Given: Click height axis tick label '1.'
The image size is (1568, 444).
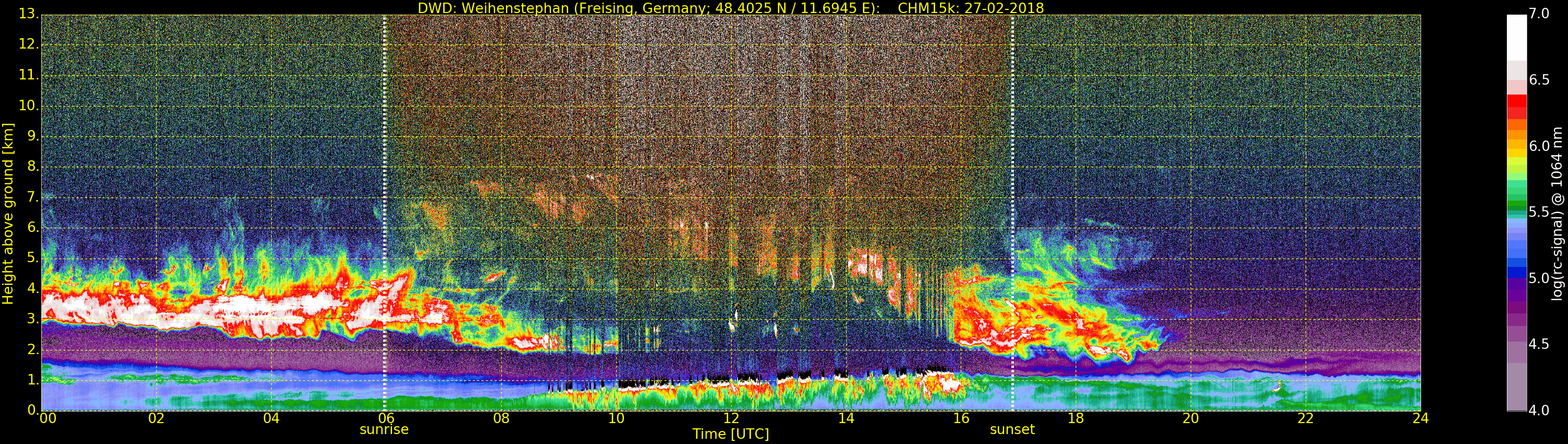Looking at the screenshot, I should tap(33, 380).
